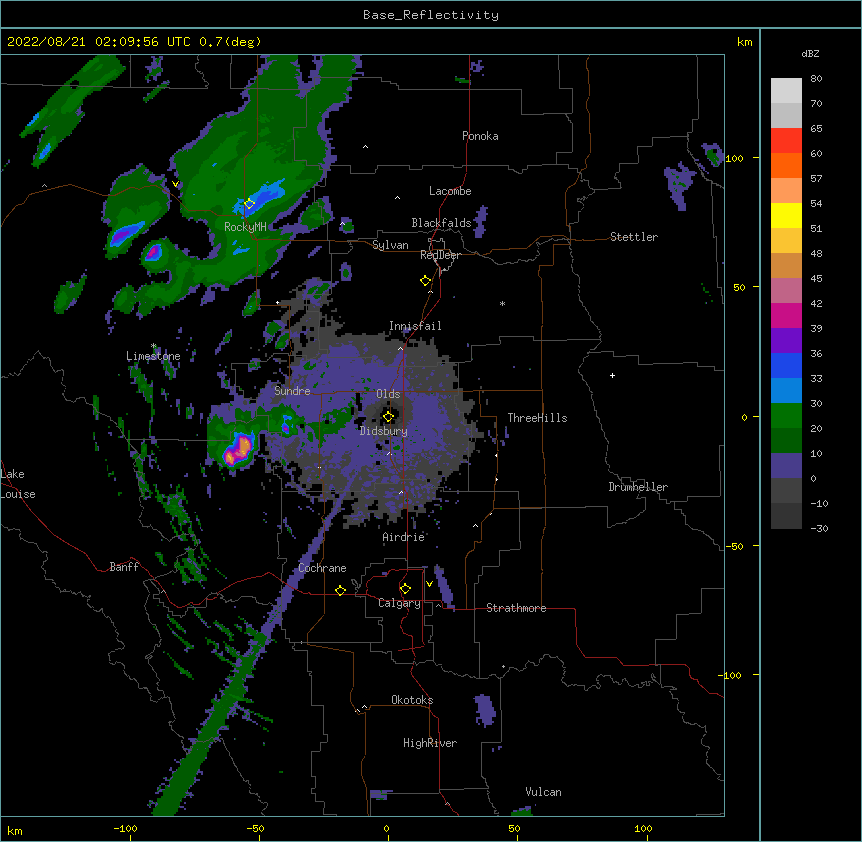This screenshot has height=842, width=862.
Task: Click the Lacombe city label
Action: pyautogui.click(x=450, y=191)
